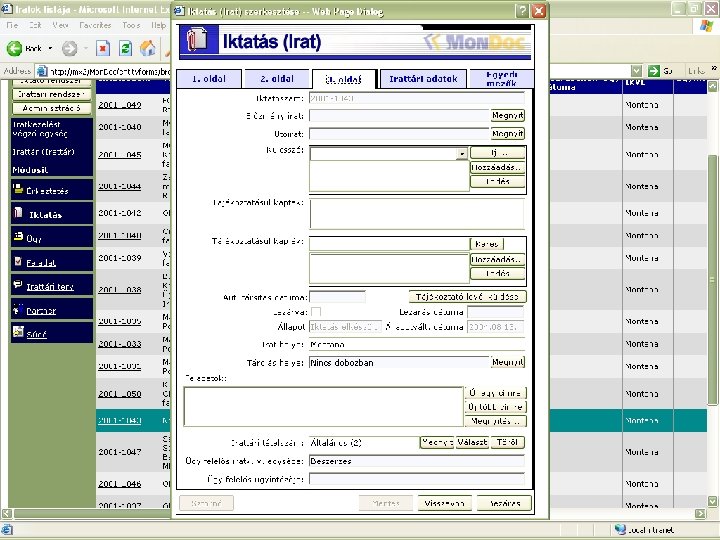Click the Irattári rendszer sidebar button
Viewport: 720px width, 540px height.
tap(51, 94)
